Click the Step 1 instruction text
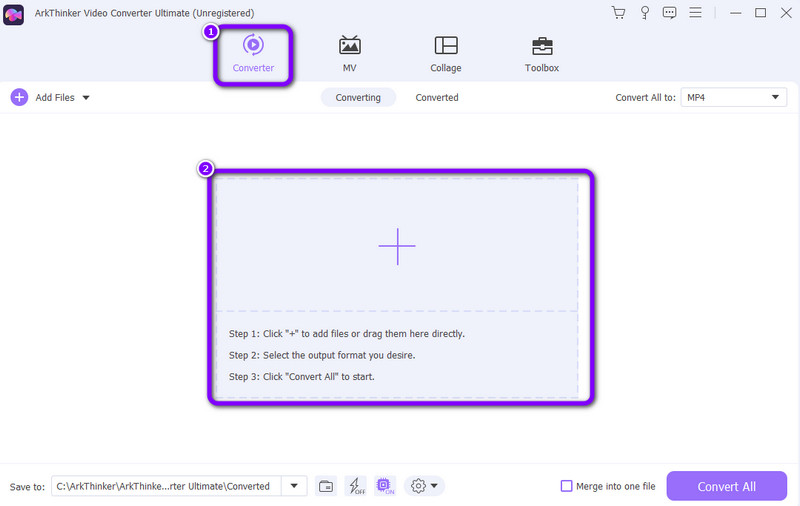This screenshot has height=506, width=800. pyautogui.click(x=346, y=334)
